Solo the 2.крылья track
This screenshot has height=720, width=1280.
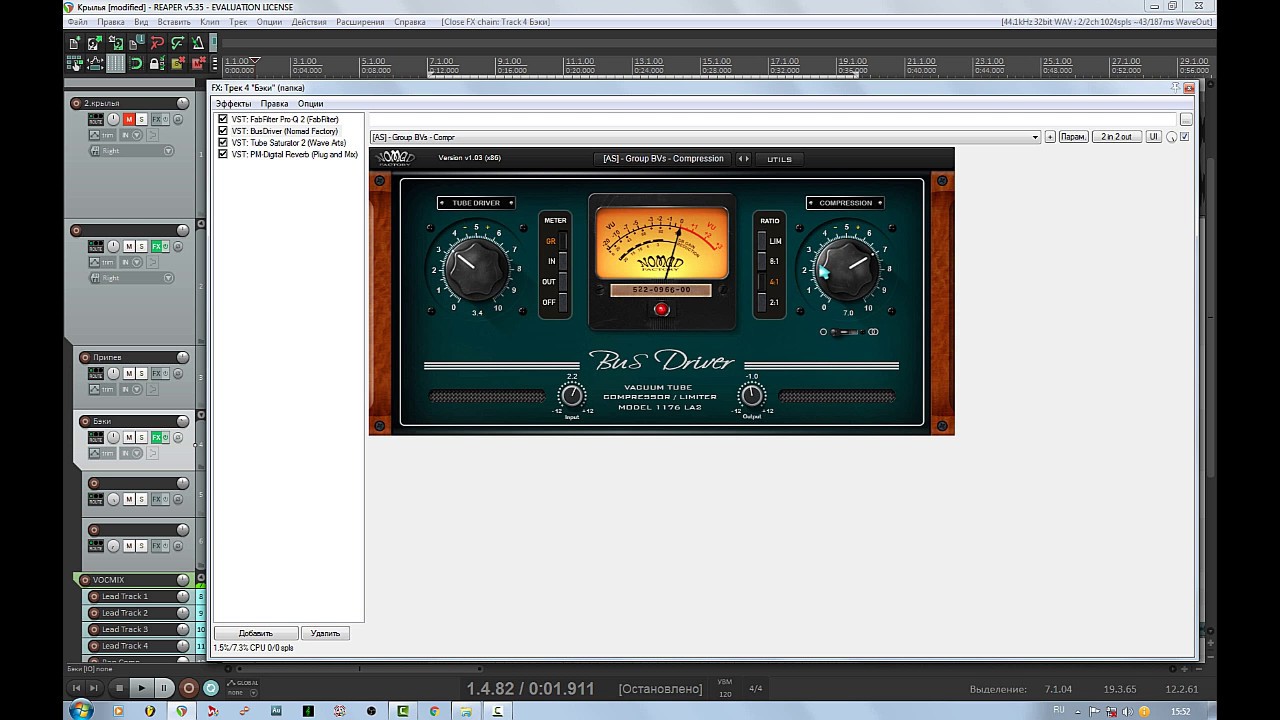[x=141, y=119]
